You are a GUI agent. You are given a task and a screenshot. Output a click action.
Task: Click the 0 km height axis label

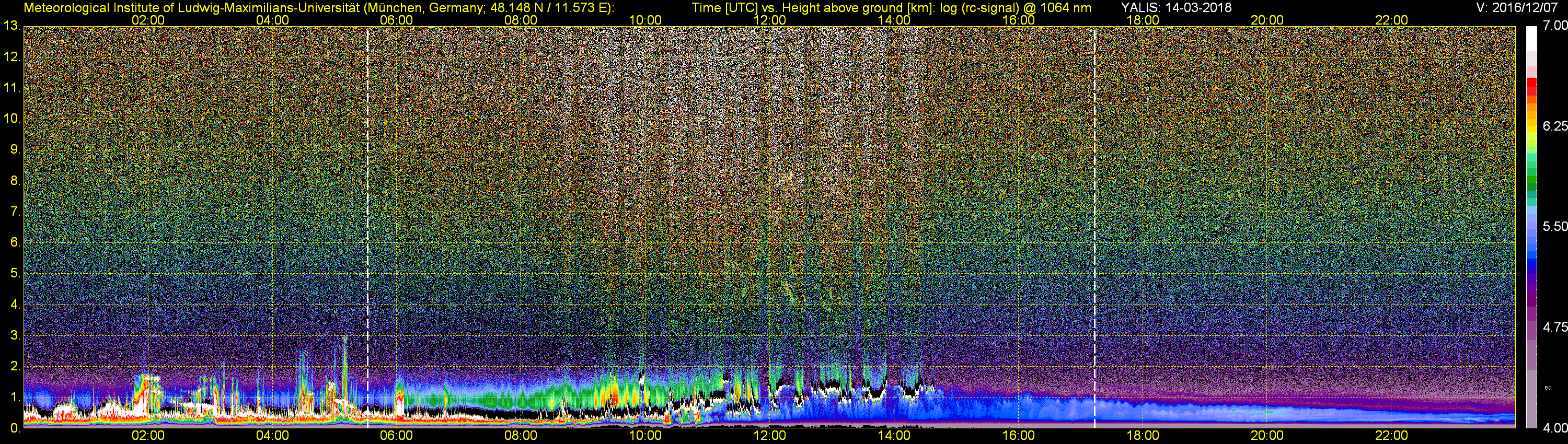15,428
